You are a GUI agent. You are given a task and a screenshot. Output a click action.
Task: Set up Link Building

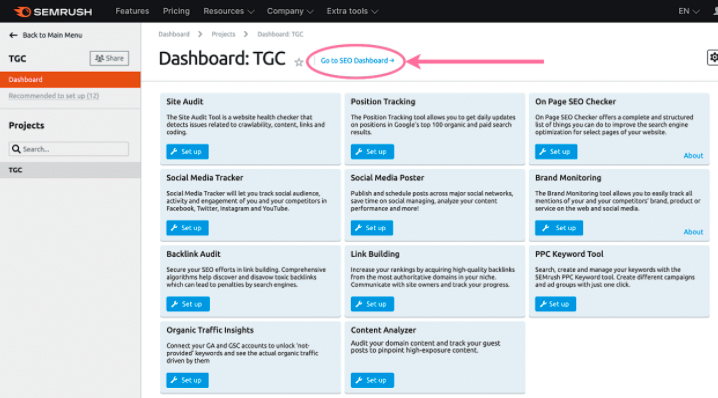click(372, 304)
